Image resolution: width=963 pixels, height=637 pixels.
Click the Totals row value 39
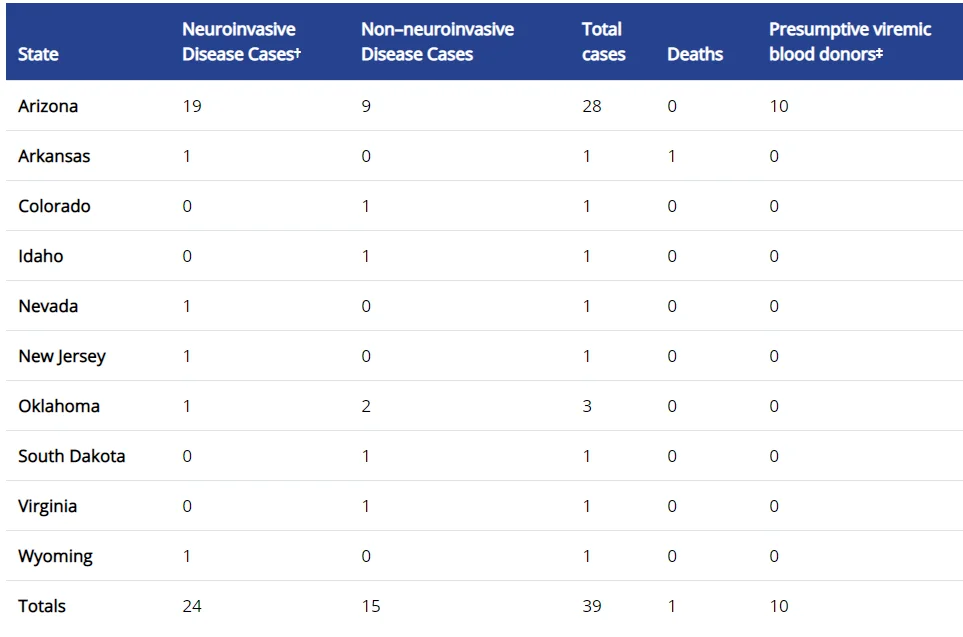tap(591, 606)
